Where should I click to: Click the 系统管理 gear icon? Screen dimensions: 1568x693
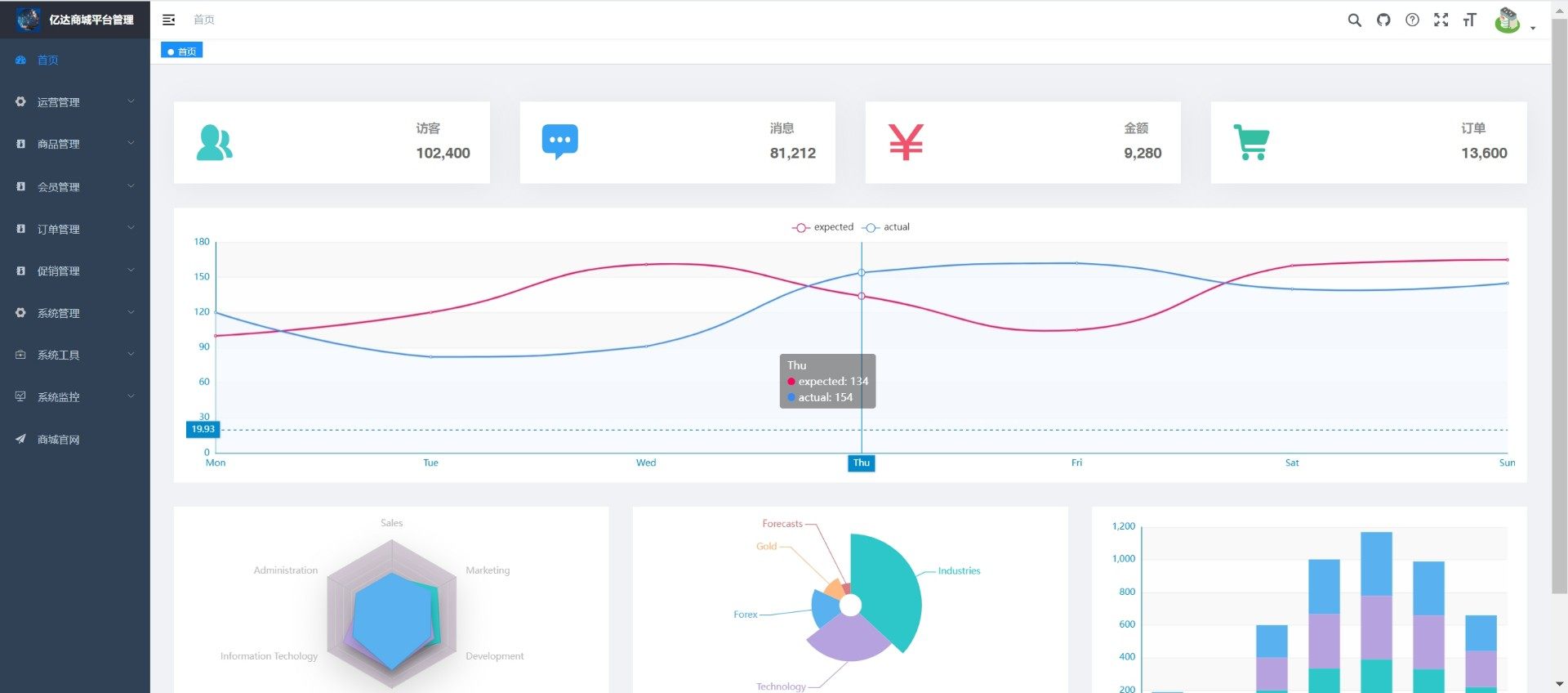[x=20, y=312]
